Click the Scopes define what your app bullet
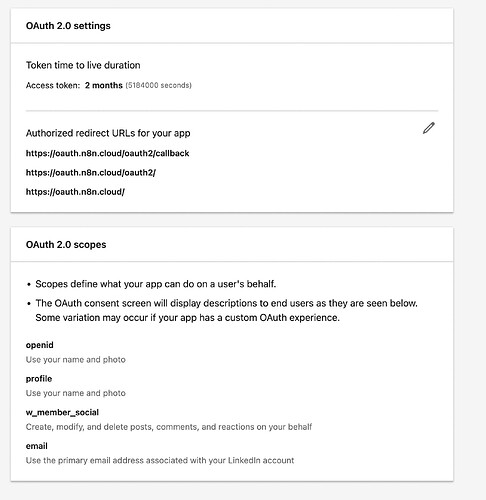The height and width of the screenshot is (500, 486). tap(156, 284)
